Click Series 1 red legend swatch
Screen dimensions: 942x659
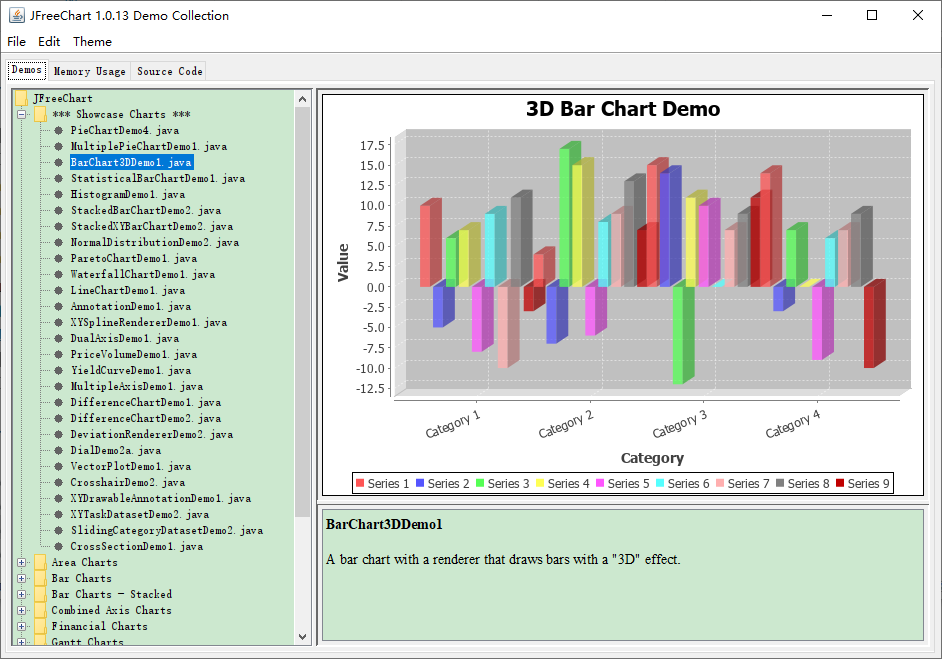[x=360, y=483]
